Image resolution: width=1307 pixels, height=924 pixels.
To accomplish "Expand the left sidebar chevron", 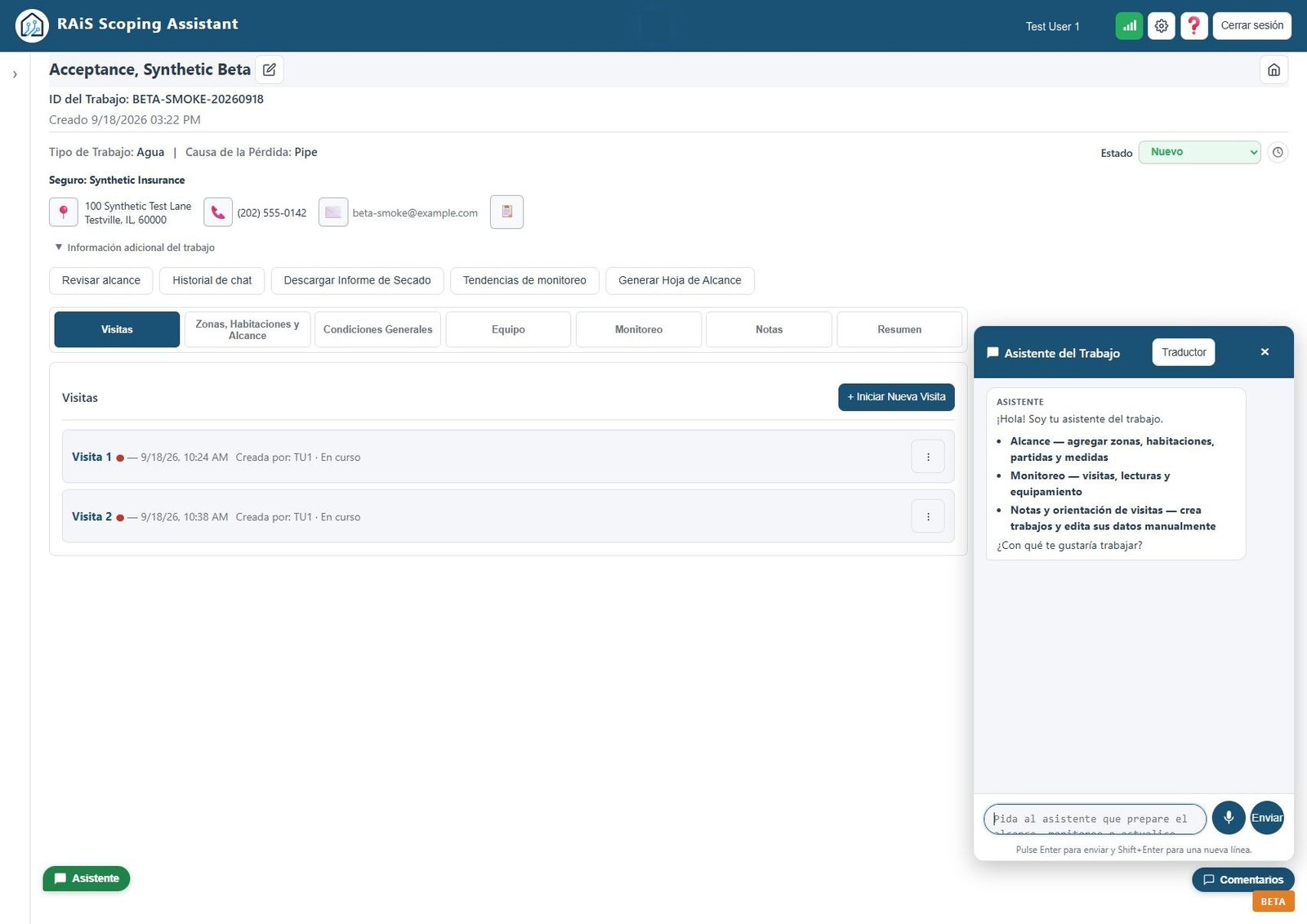I will [15, 74].
